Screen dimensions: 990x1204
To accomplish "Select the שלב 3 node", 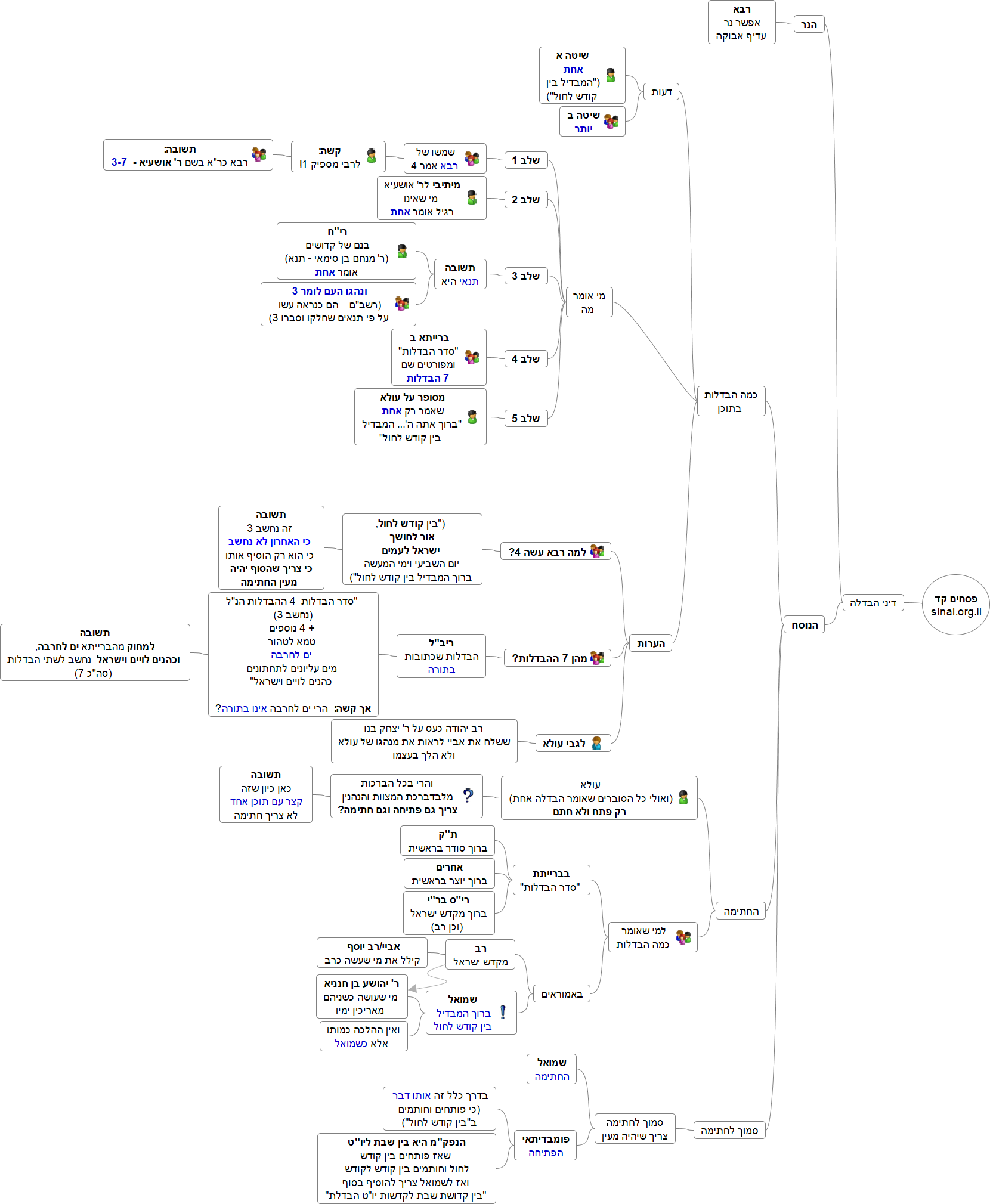I will [x=525, y=276].
